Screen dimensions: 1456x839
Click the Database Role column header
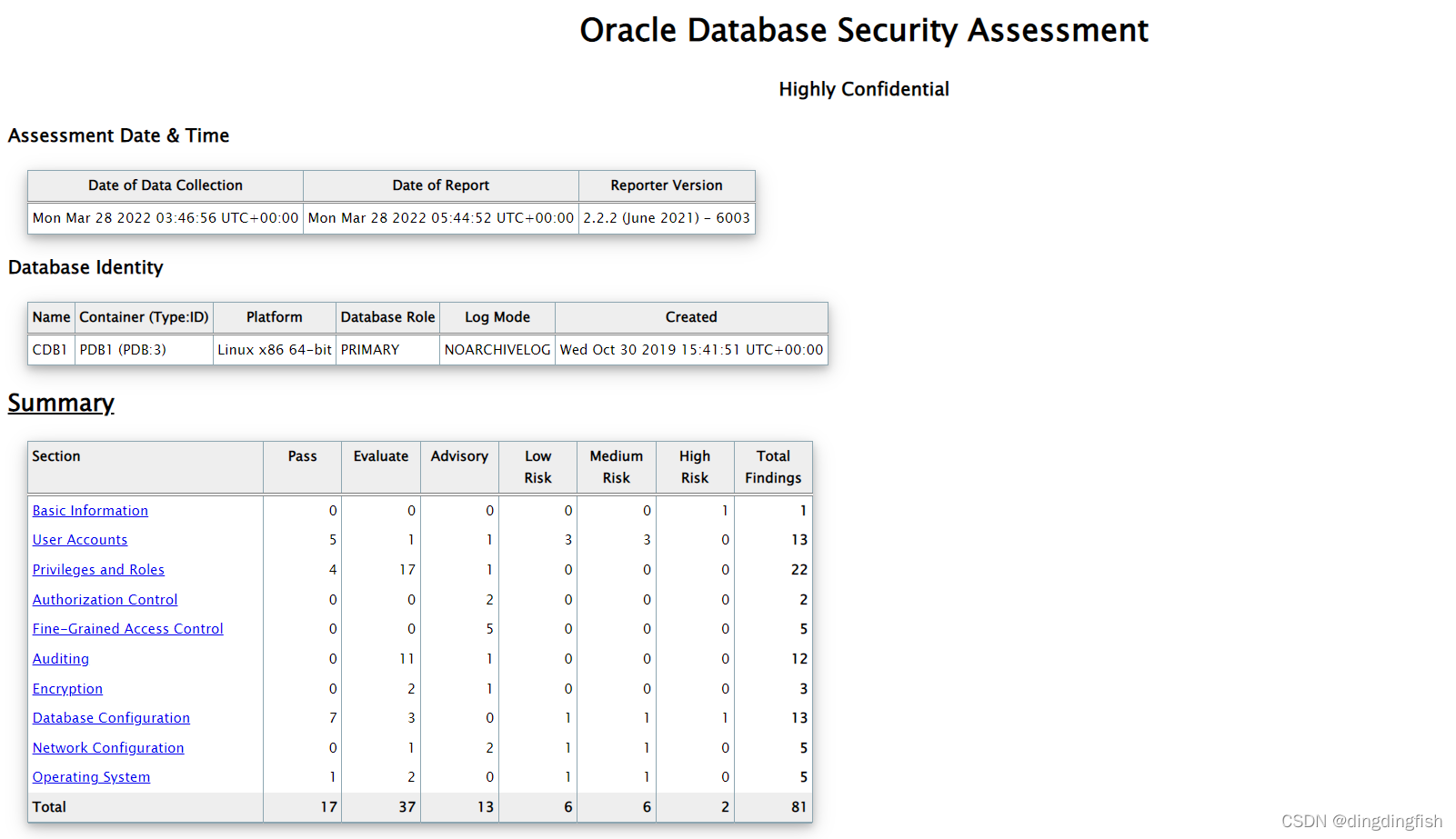(x=388, y=317)
